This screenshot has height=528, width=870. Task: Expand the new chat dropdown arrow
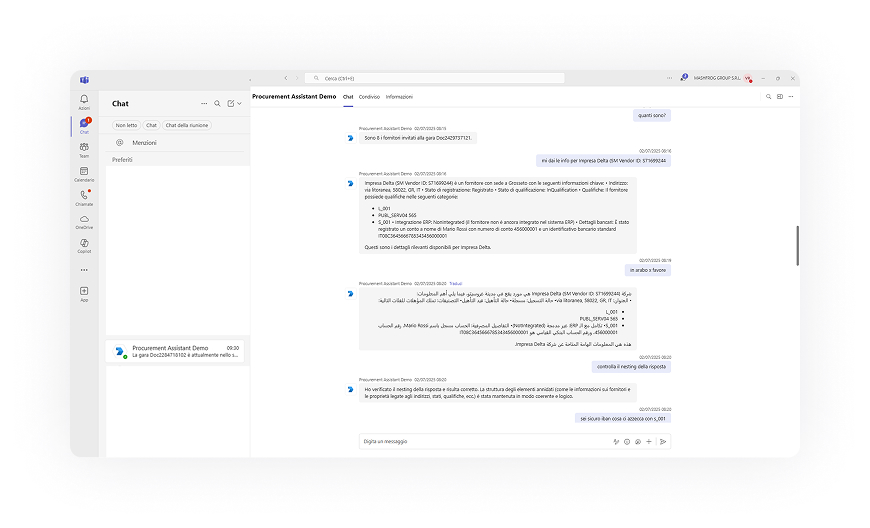coord(240,103)
